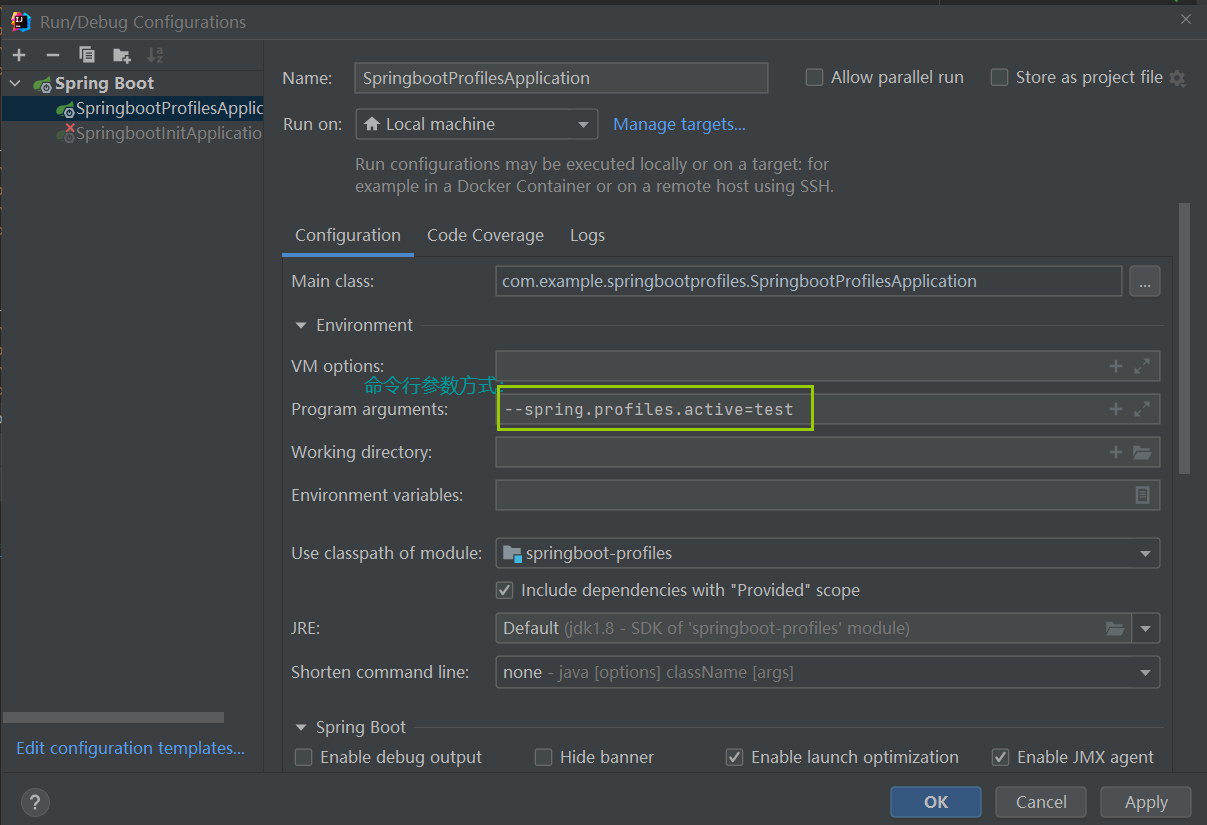Click the Main class input field
The height and width of the screenshot is (825, 1207).
point(808,282)
